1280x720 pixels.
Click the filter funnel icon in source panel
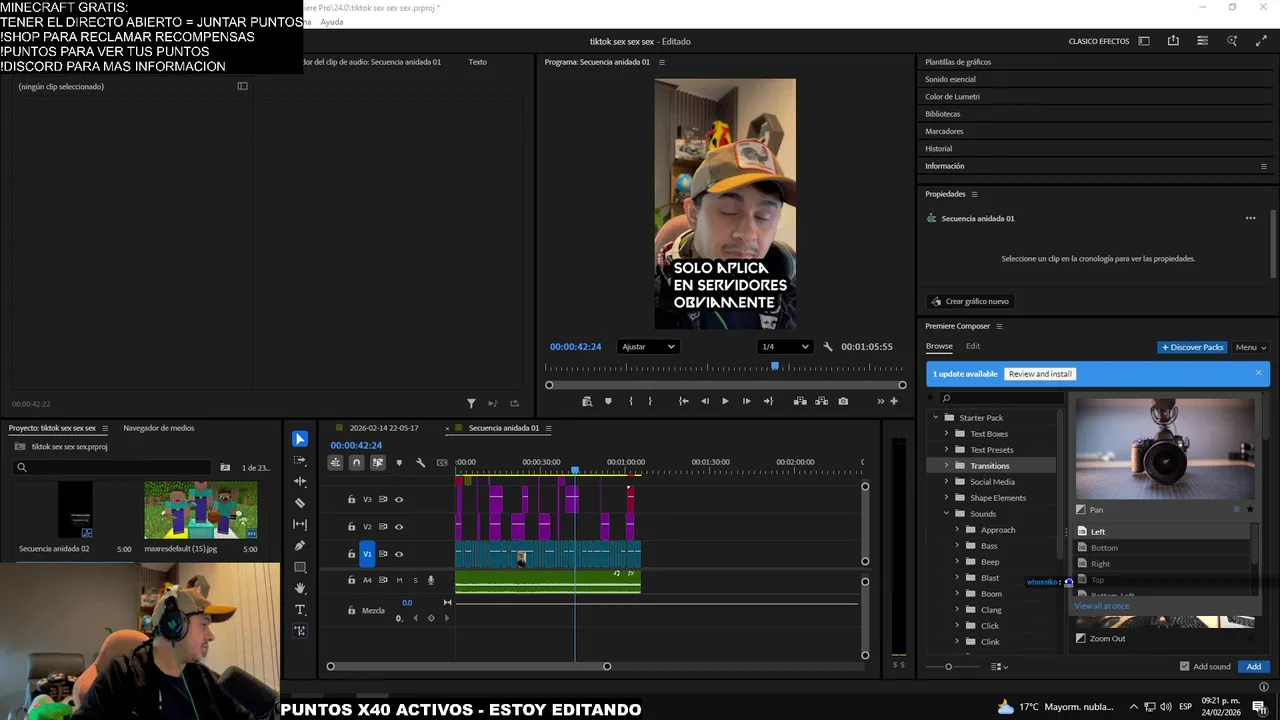click(471, 403)
